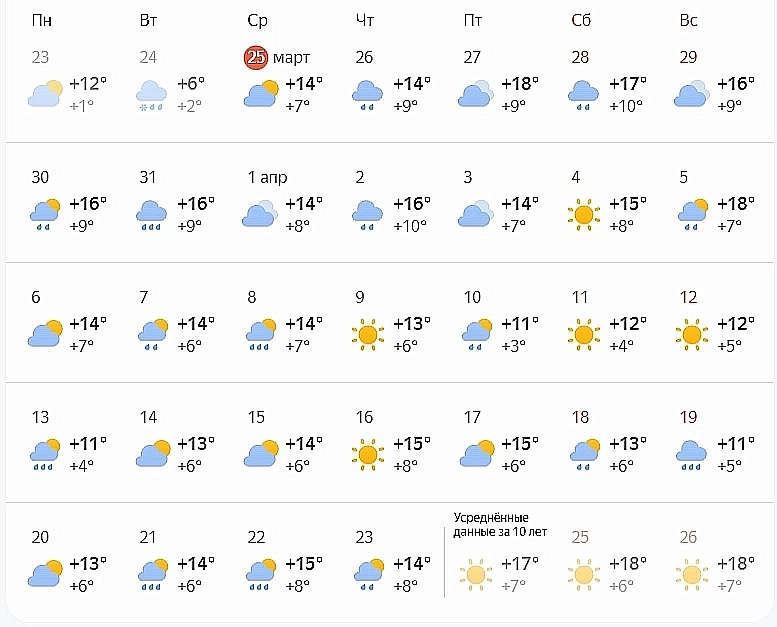Open the sun icon for April 12
The image size is (777, 627).
coord(692,333)
